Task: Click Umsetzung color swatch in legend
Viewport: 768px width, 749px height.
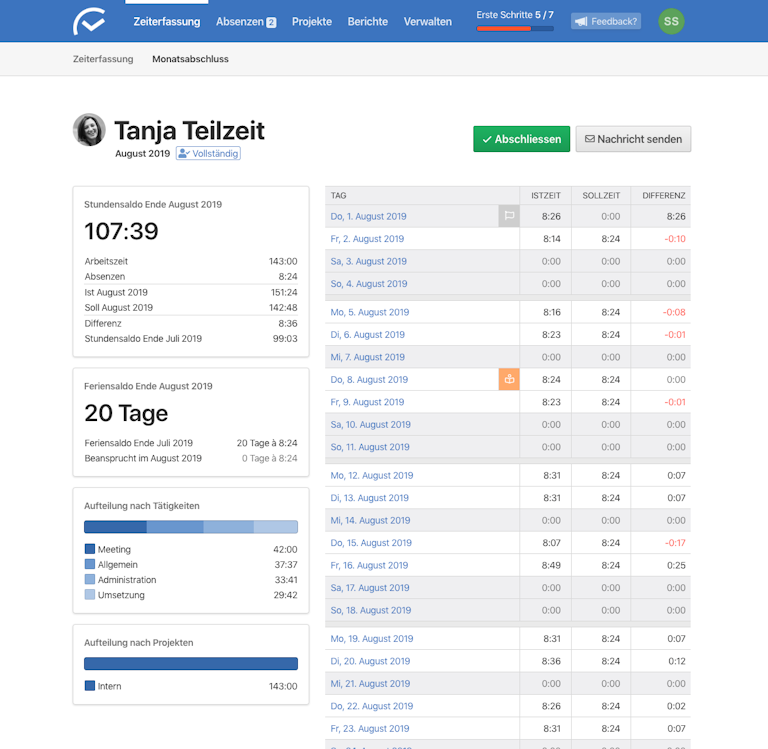Action: point(90,594)
